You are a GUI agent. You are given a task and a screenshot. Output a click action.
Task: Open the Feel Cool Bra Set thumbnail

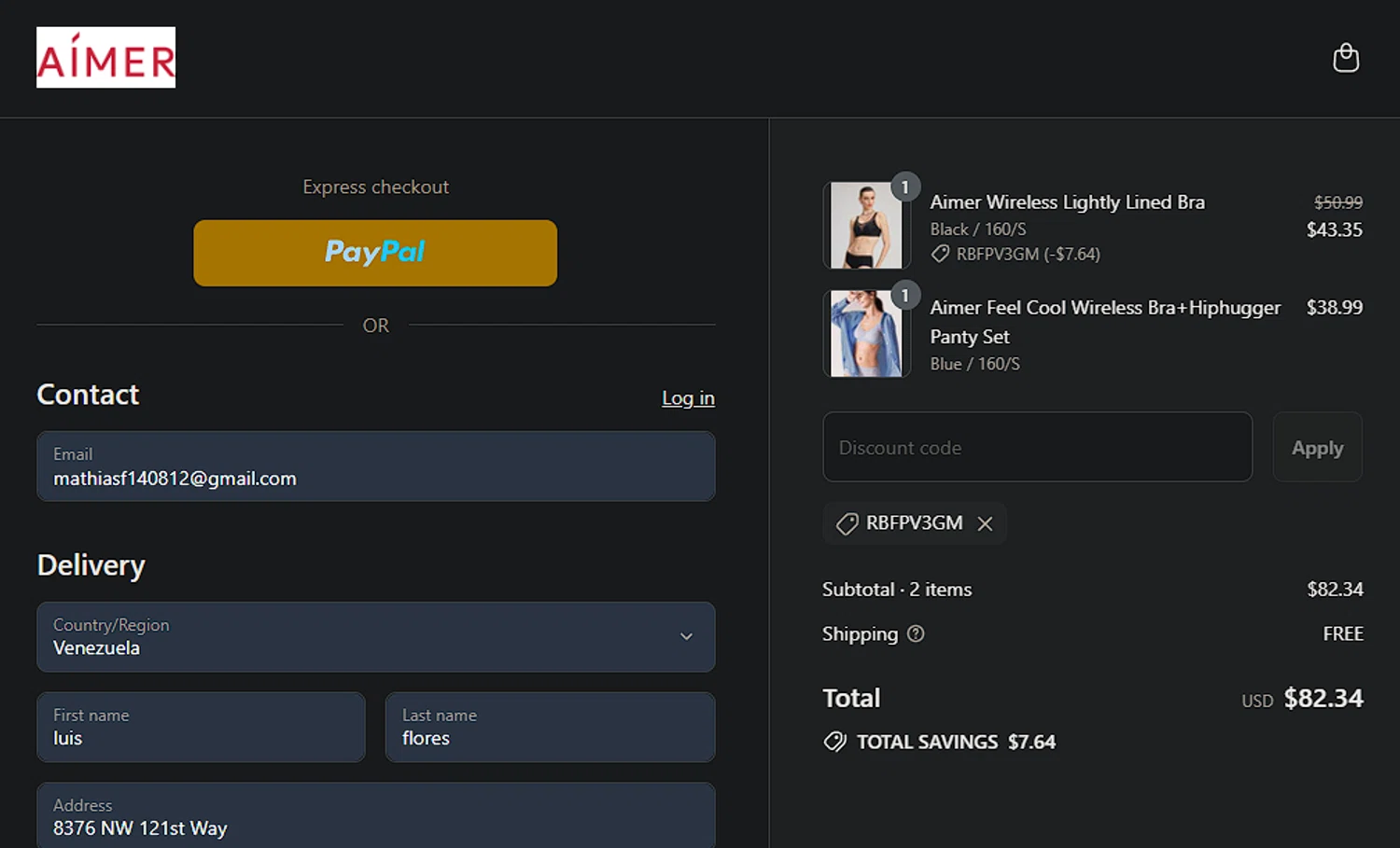point(866,334)
